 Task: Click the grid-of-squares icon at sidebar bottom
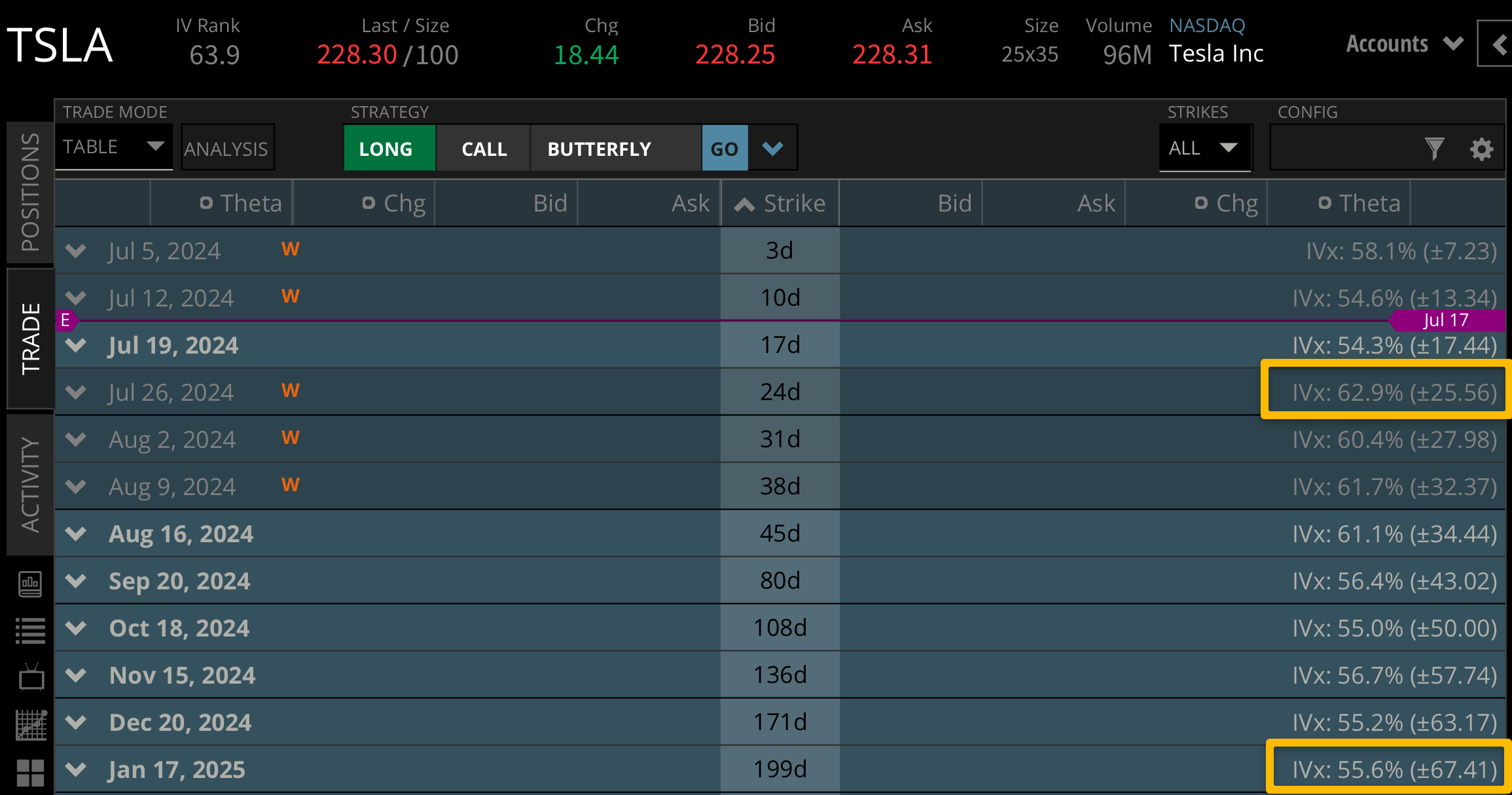30,771
